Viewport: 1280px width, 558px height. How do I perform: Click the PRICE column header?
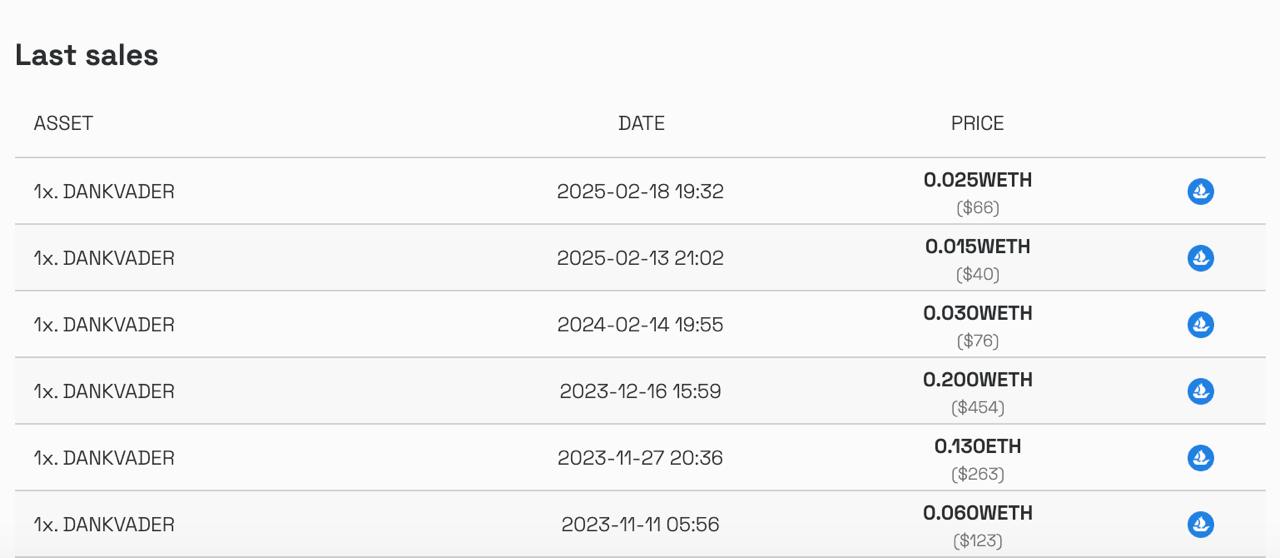(977, 123)
